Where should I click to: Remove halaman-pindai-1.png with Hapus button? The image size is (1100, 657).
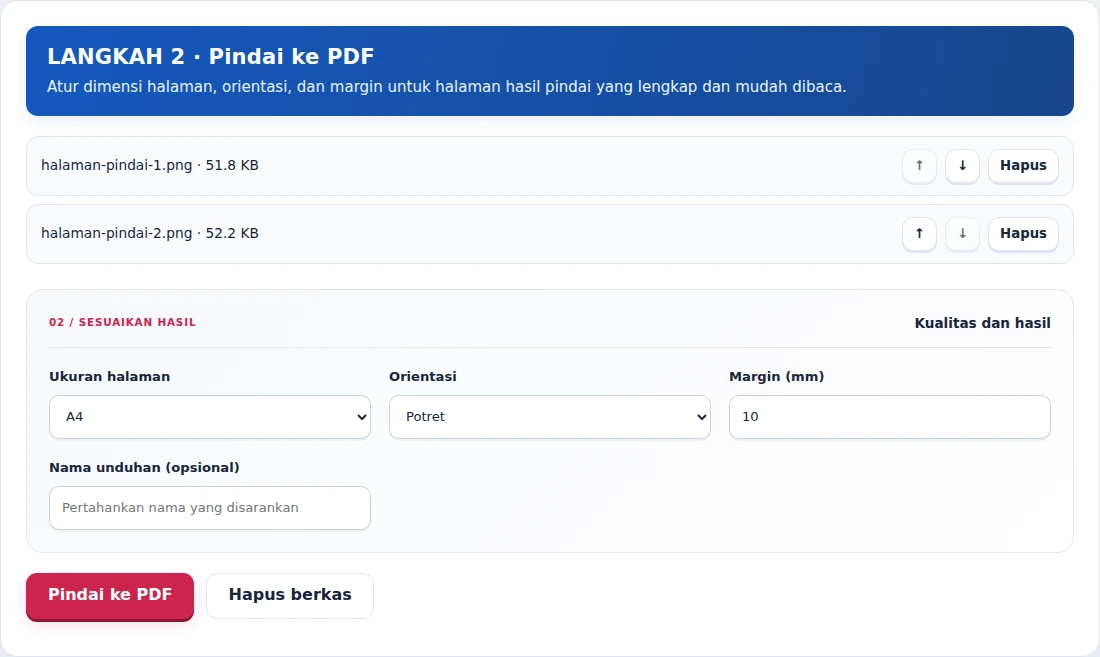click(x=1023, y=165)
